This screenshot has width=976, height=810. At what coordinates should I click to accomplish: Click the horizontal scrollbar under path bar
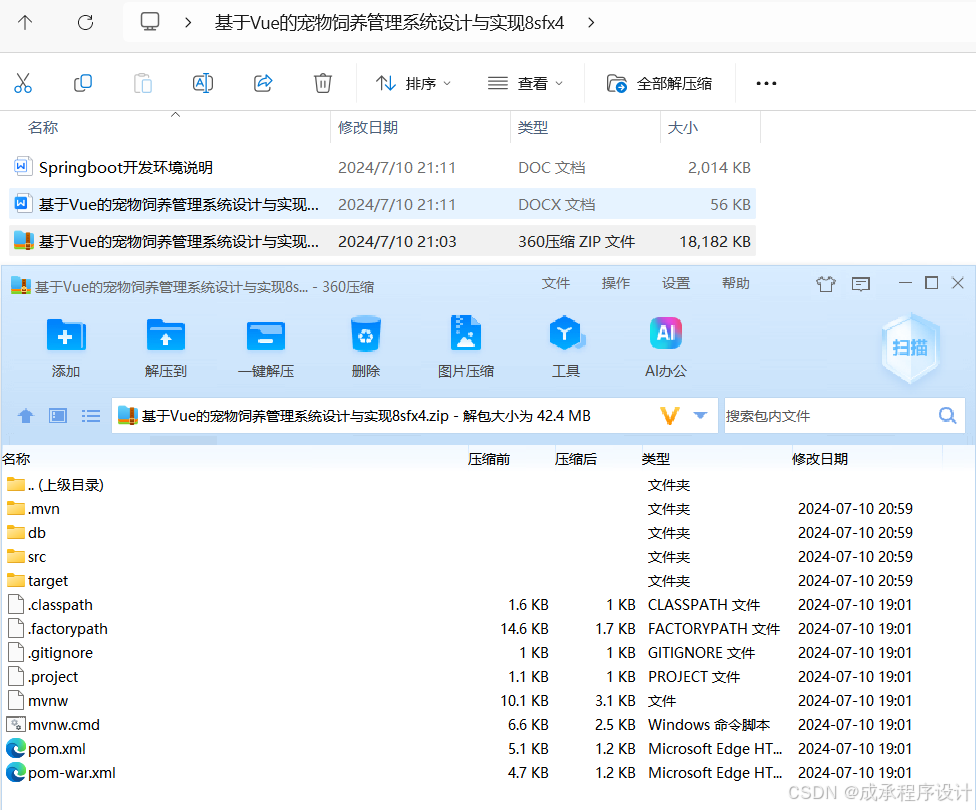click(184, 440)
